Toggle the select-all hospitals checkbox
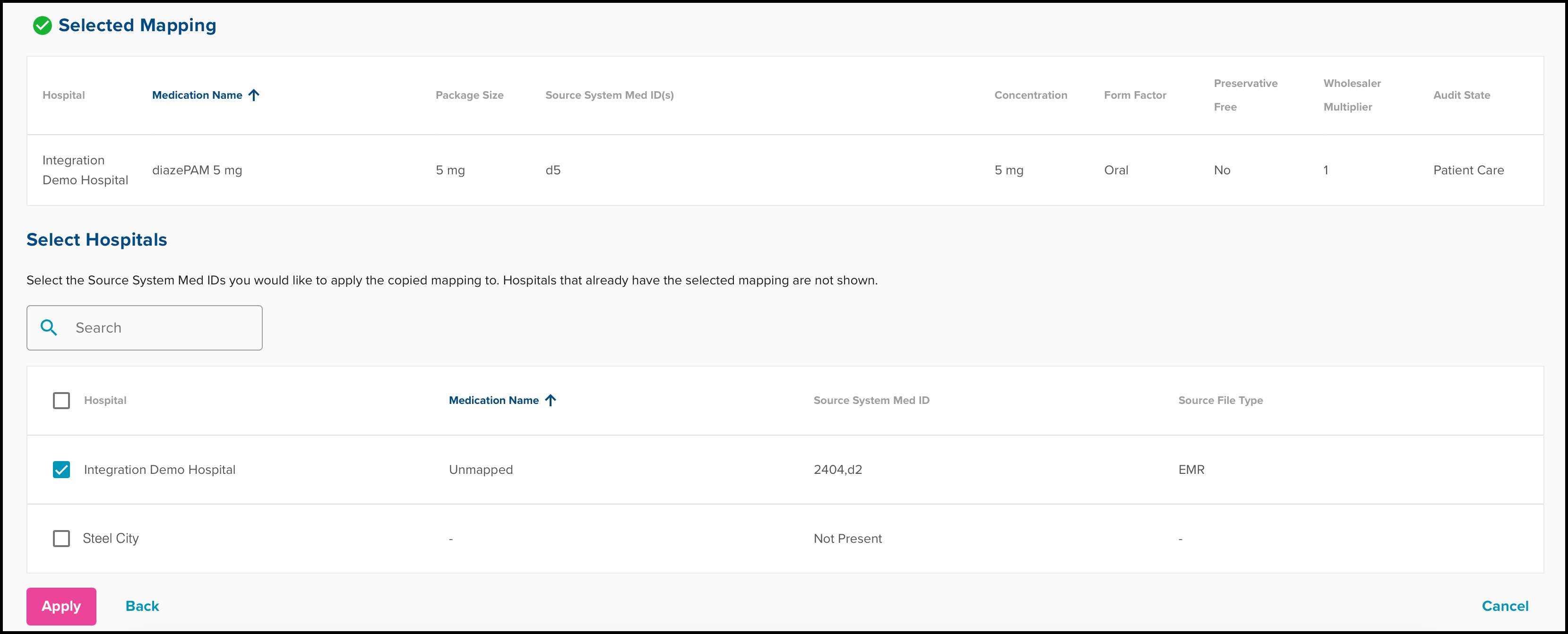The width and height of the screenshot is (1568, 634). point(61,400)
